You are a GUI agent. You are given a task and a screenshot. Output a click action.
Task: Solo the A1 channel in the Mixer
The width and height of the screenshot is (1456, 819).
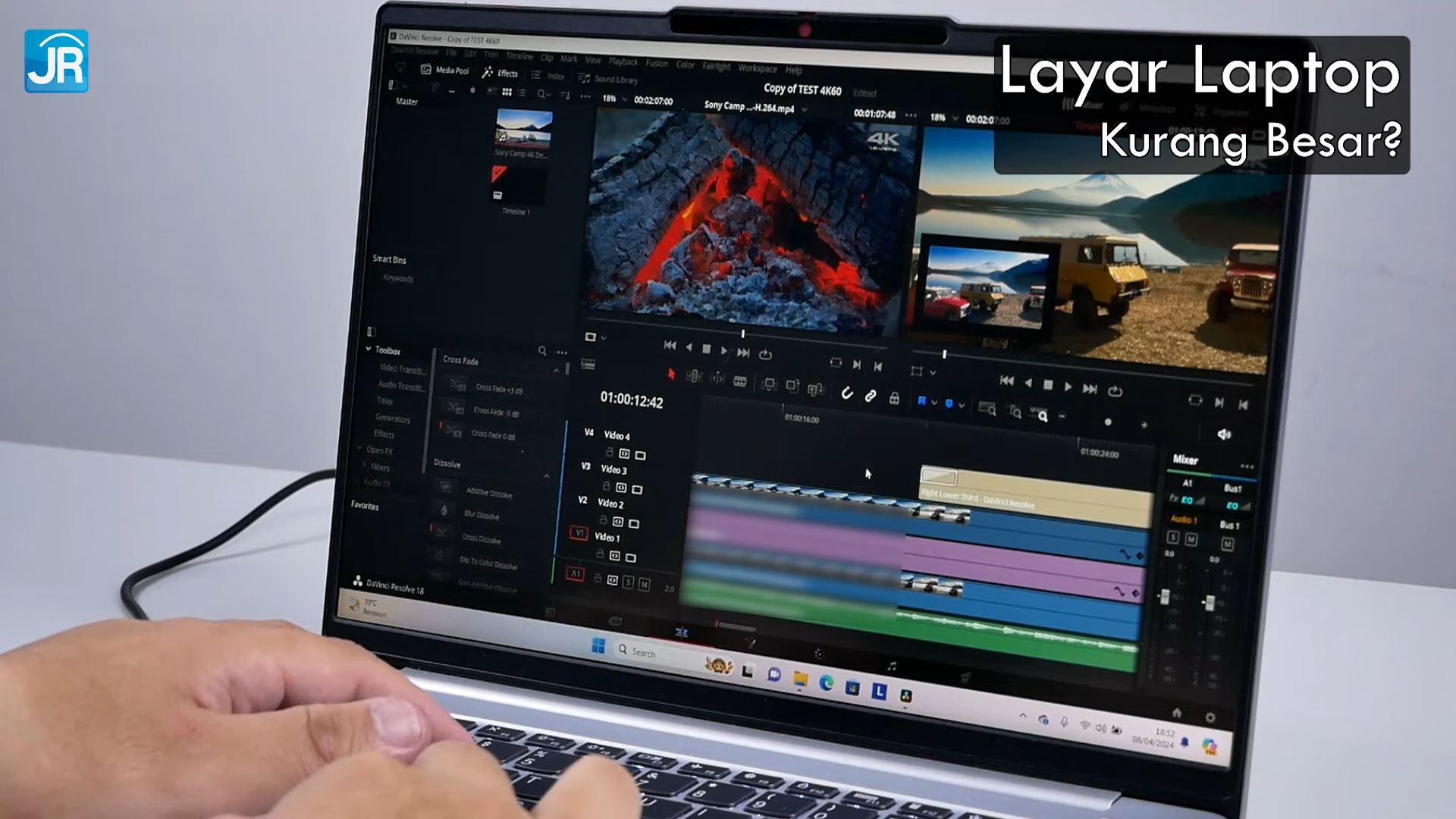tap(1173, 538)
